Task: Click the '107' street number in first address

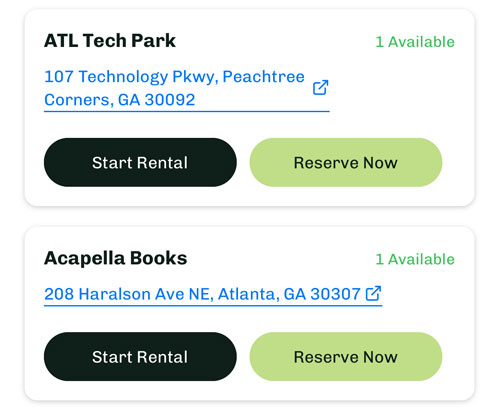Action: (x=59, y=77)
